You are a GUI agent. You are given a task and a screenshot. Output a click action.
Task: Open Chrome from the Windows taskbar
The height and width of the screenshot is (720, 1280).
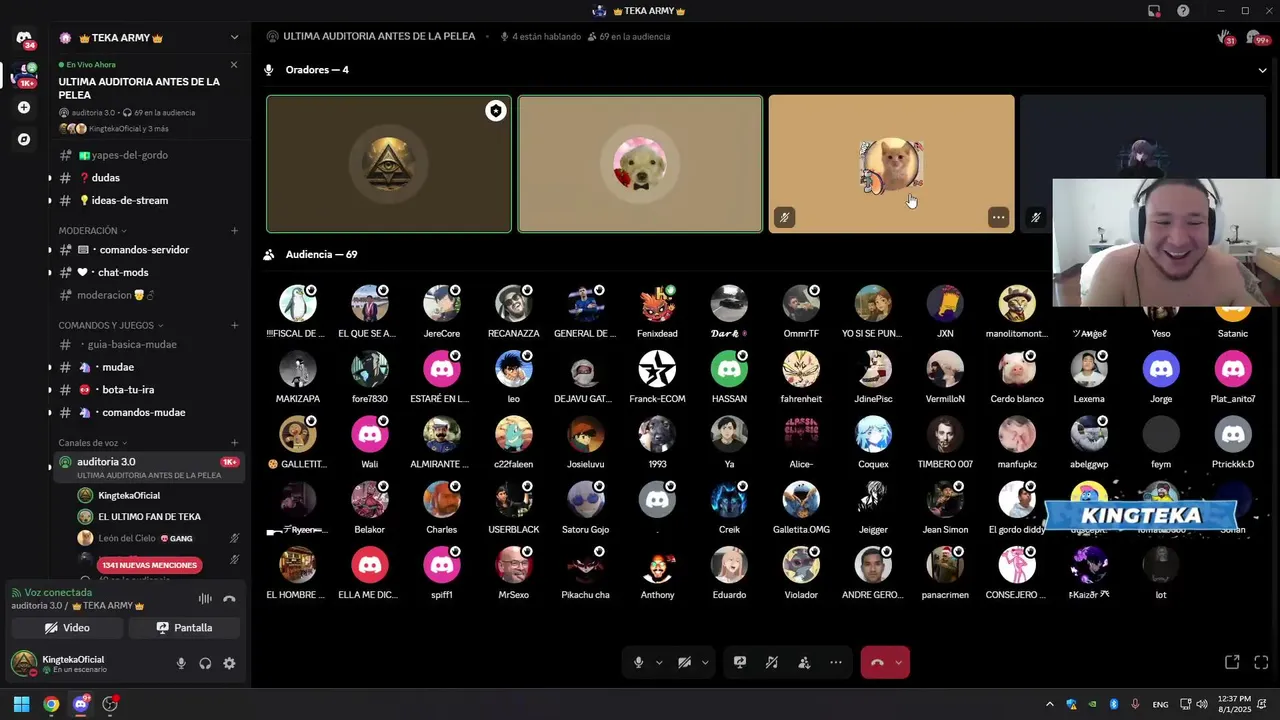point(51,704)
